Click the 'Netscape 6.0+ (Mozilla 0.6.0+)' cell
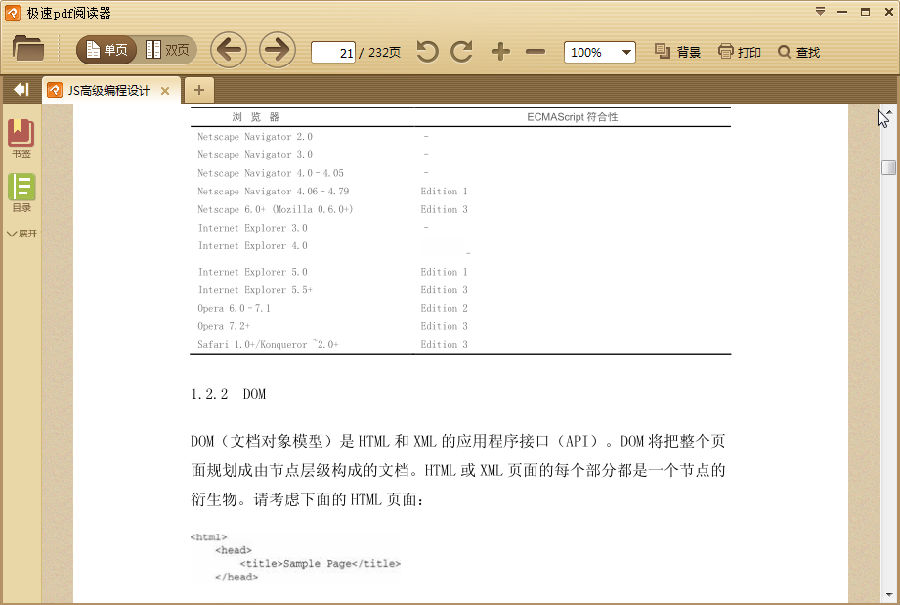The height and width of the screenshot is (605, 900). 275,210
